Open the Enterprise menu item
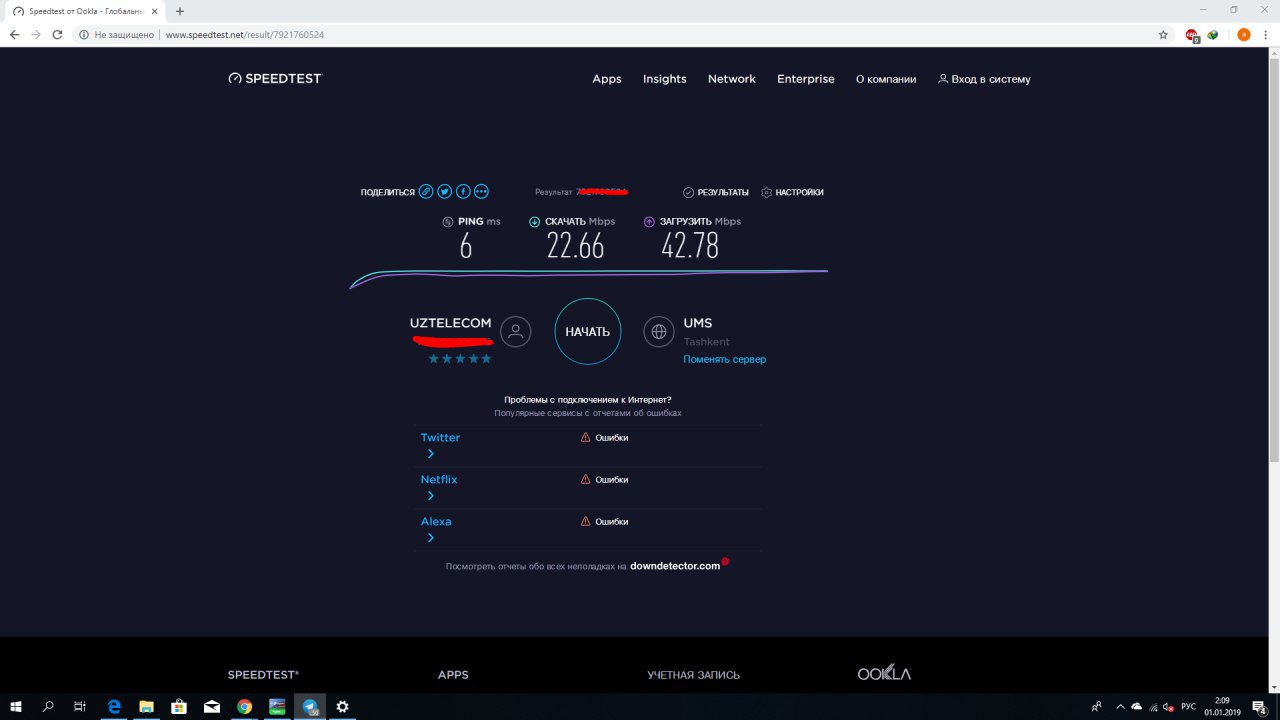This screenshot has width=1280, height=720. tap(806, 79)
